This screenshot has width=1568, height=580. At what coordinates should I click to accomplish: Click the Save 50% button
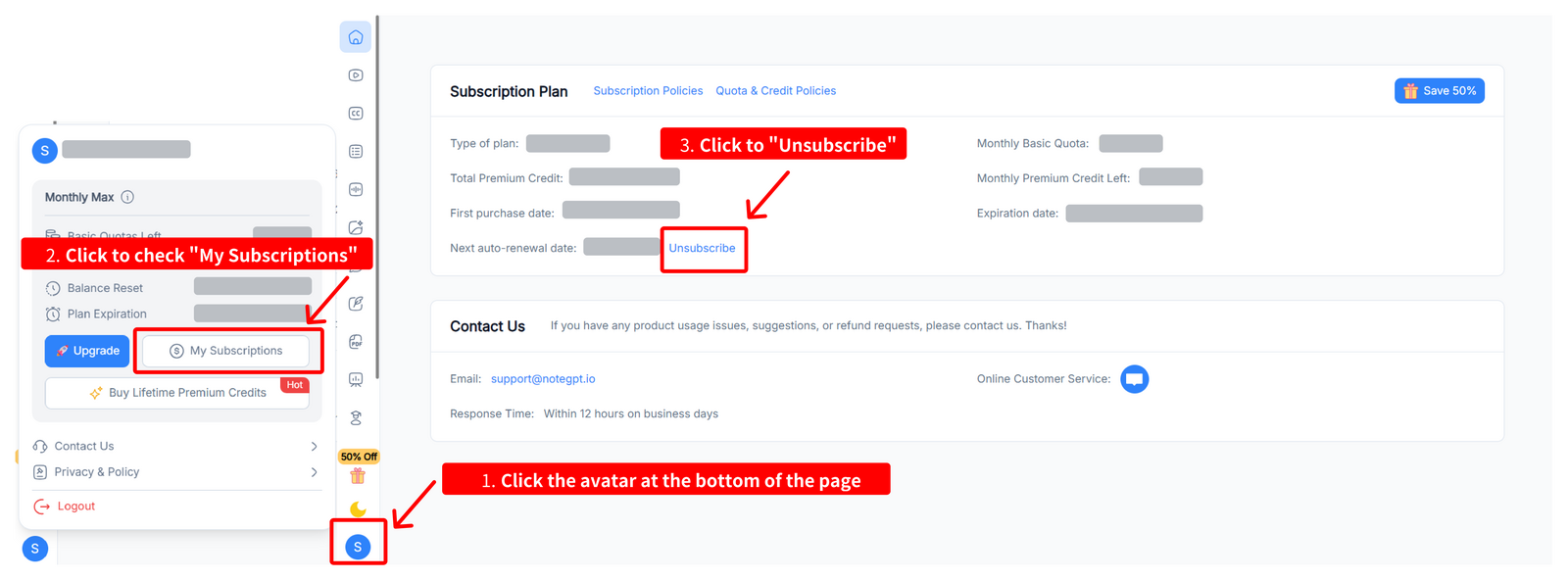1439,91
